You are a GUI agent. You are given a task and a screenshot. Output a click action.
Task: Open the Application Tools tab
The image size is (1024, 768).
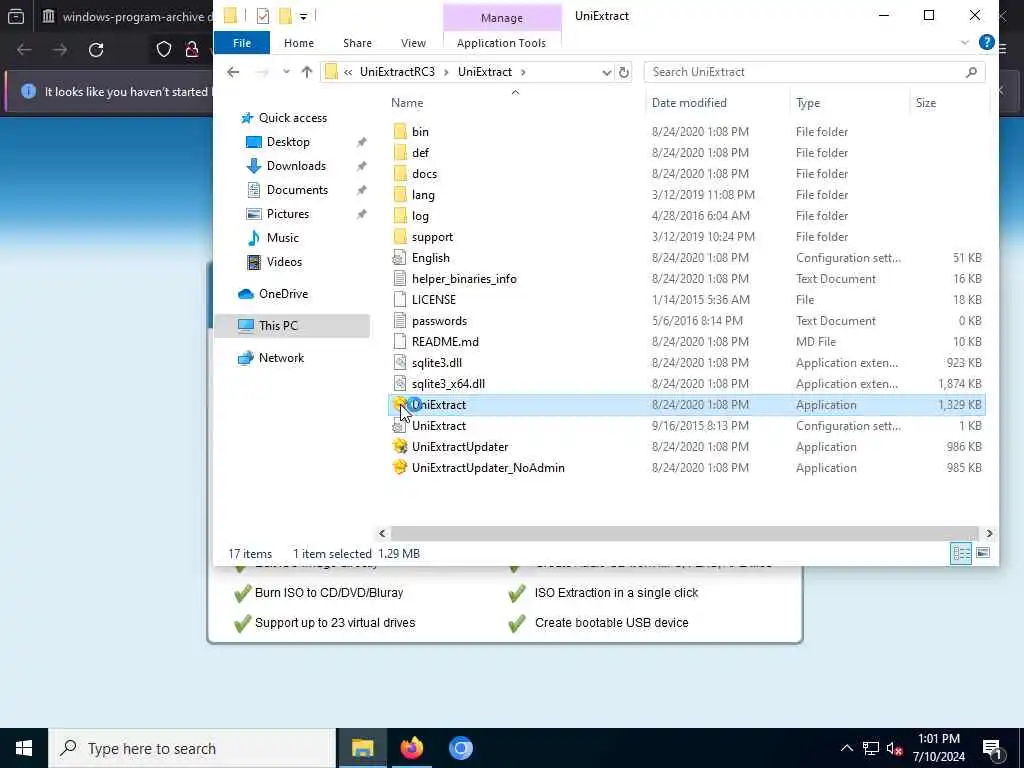tap(502, 42)
